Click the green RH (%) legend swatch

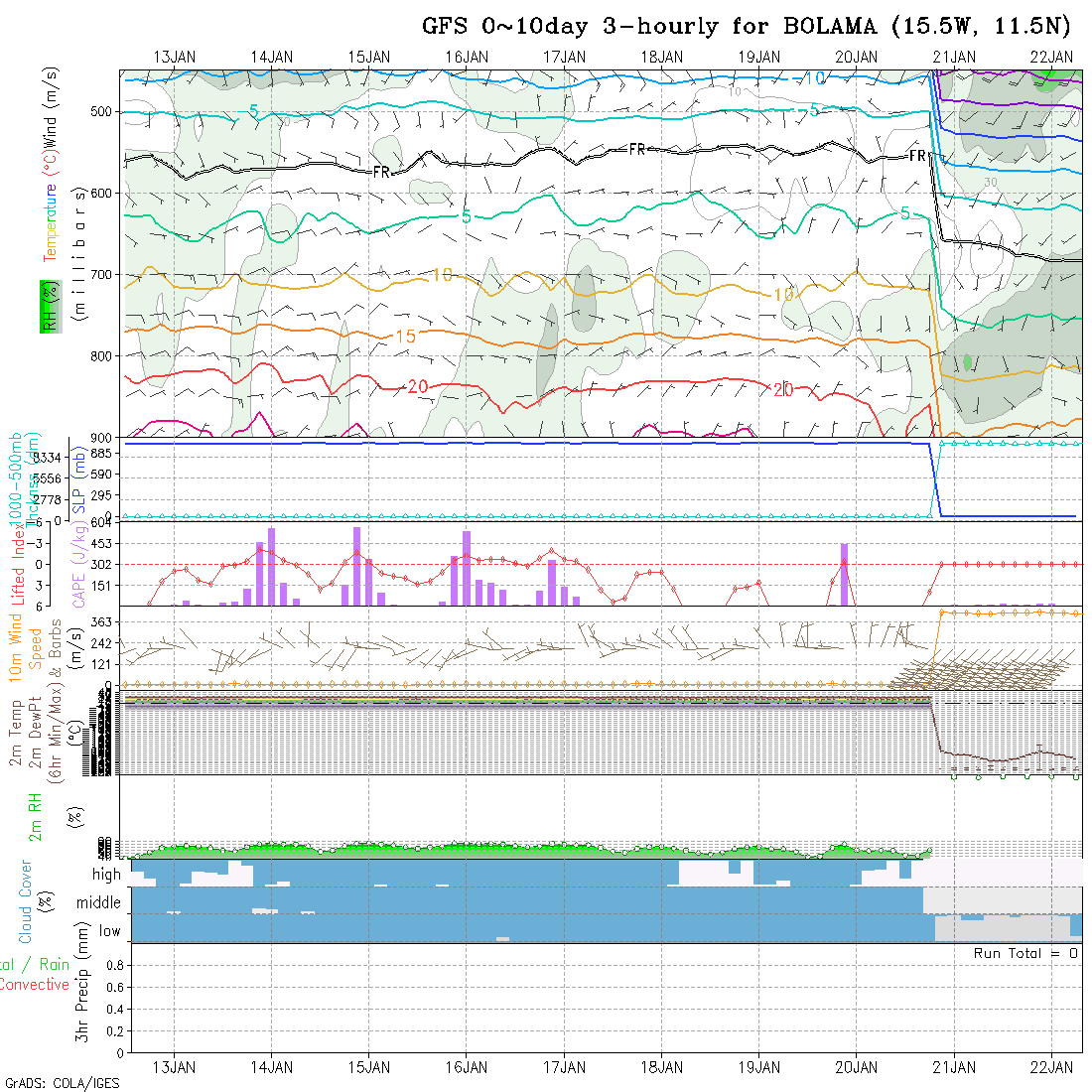(x=47, y=304)
